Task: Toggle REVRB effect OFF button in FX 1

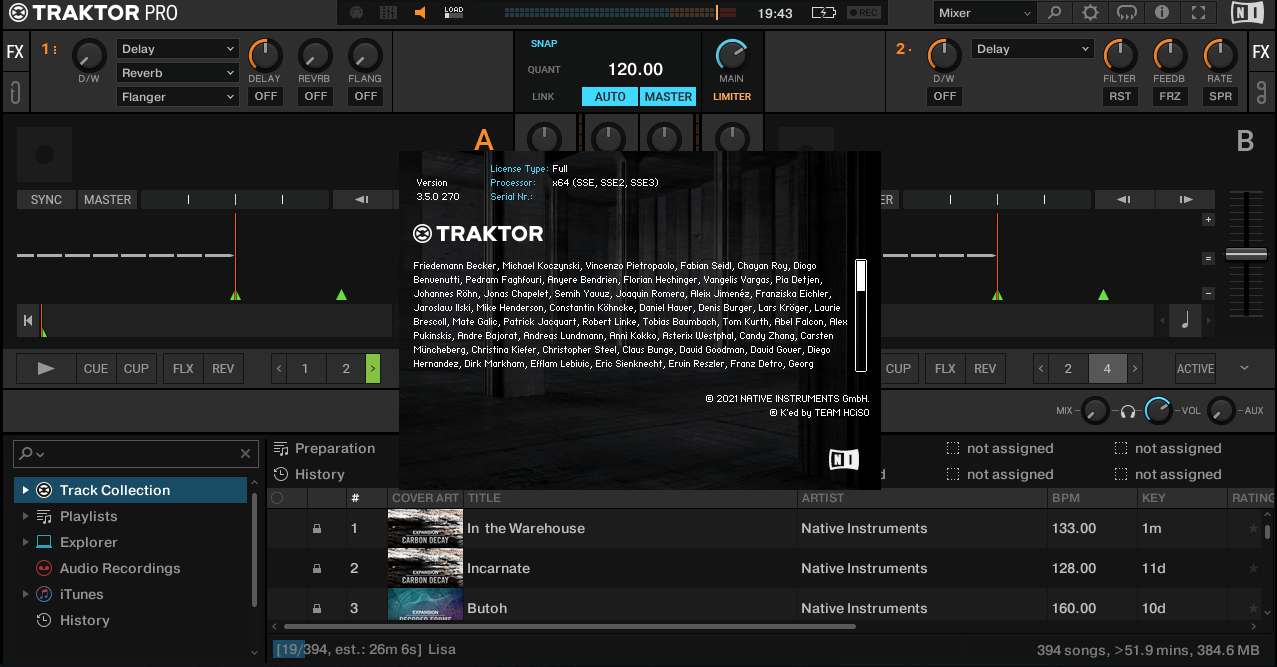Action: (x=316, y=96)
